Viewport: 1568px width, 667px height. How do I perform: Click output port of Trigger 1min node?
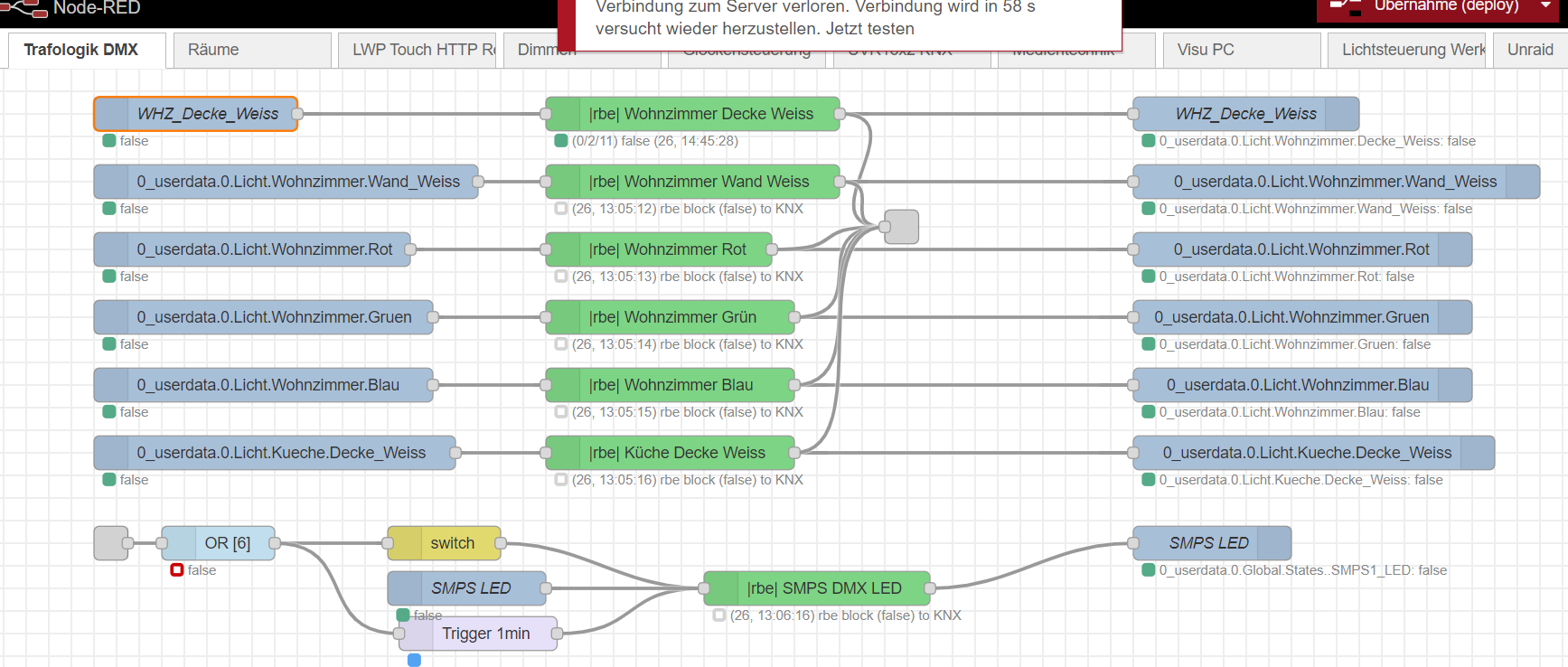coord(557,634)
